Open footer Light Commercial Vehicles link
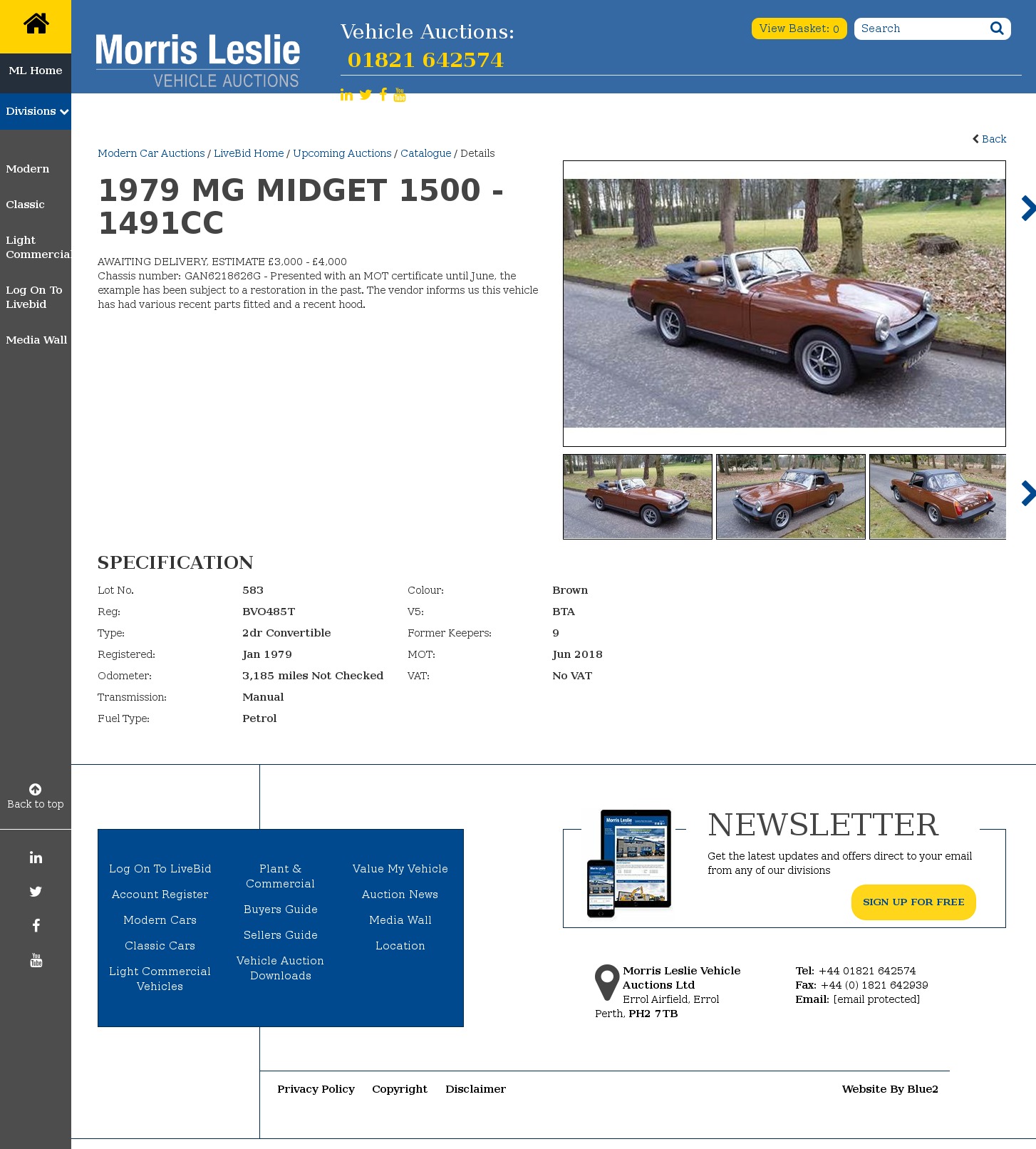The height and width of the screenshot is (1149, 1036). coord(160,979)
